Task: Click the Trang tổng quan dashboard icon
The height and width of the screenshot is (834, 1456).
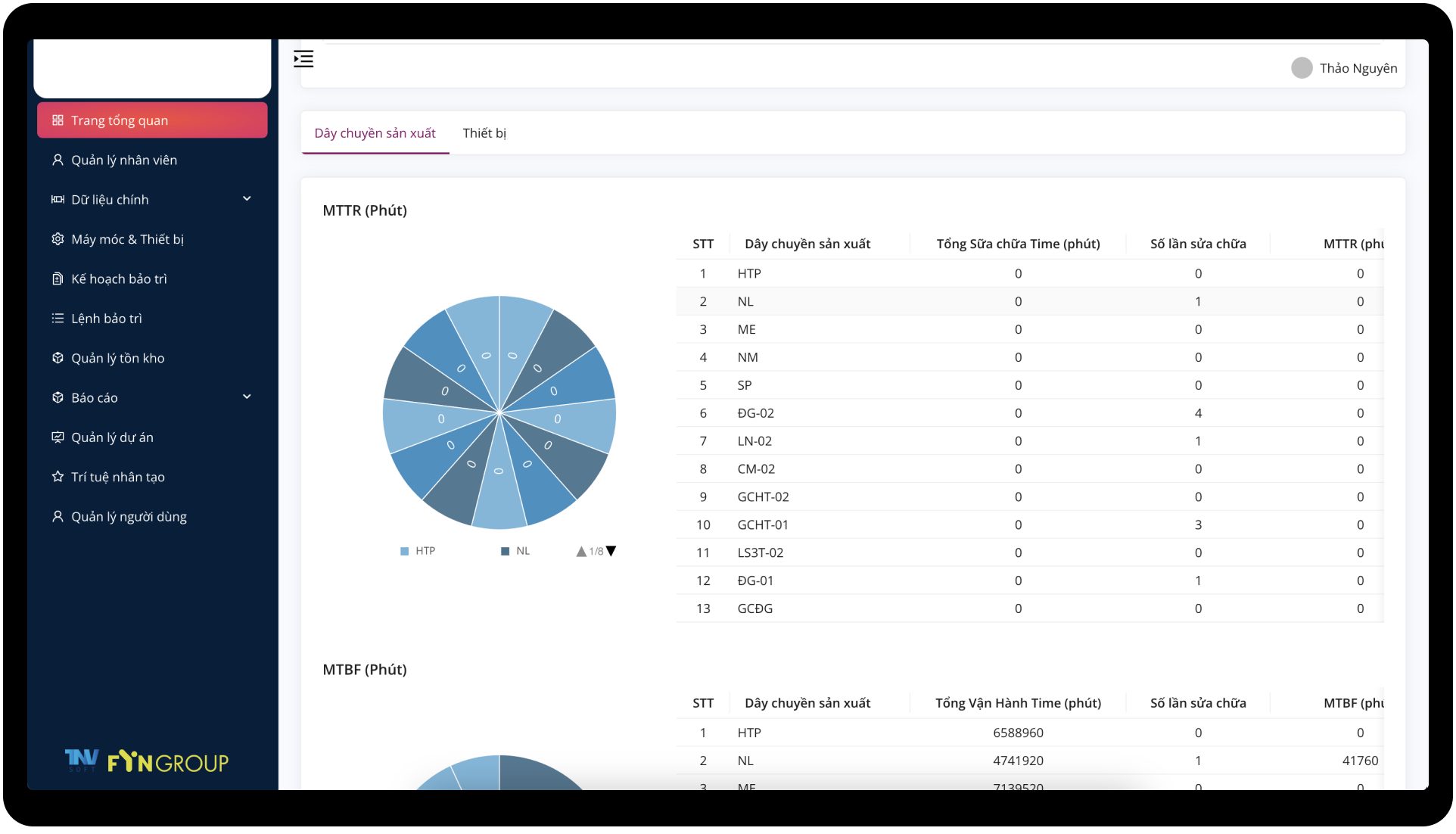Action: (x=58, y=120)
